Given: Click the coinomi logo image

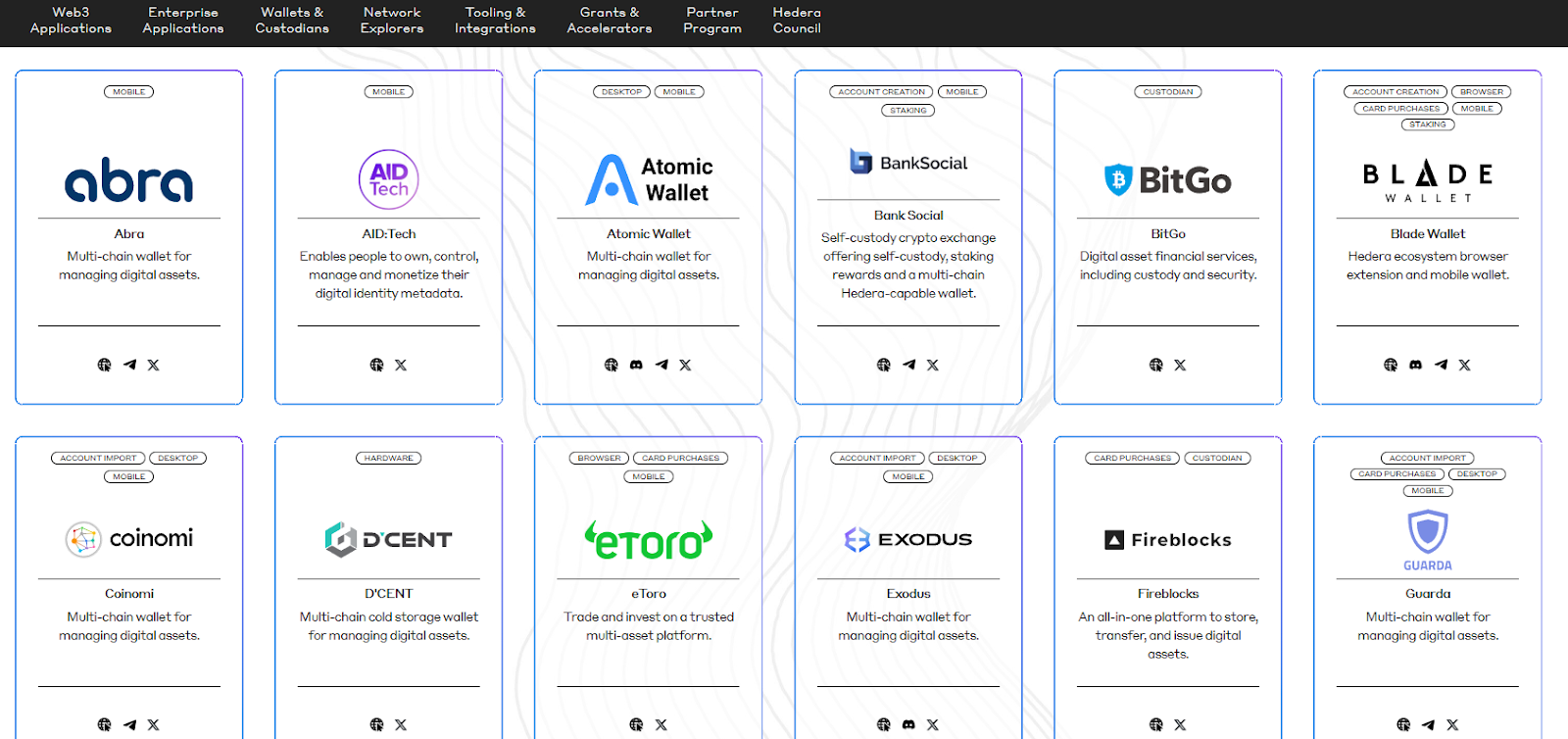Looking at the screenshot, I should click(x=129, y=539).
